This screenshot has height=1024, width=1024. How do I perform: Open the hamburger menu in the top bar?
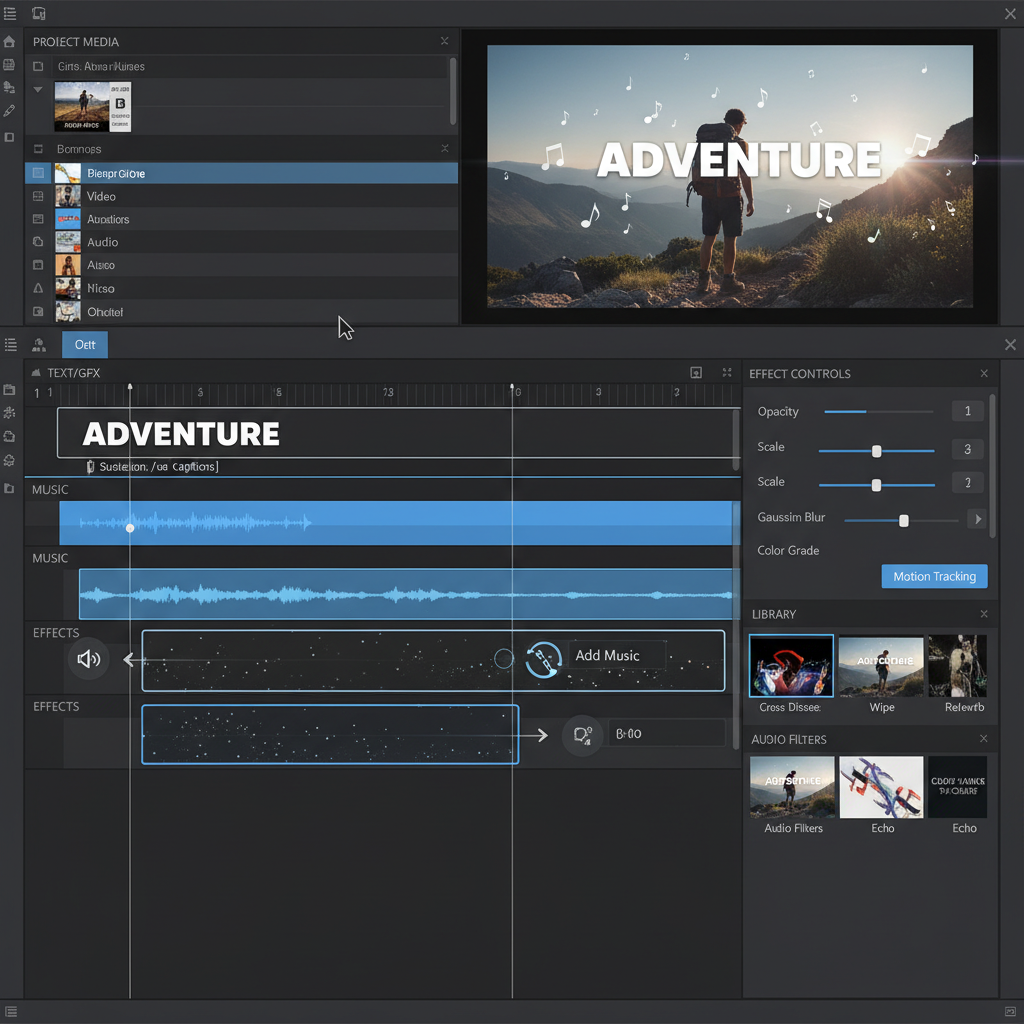pos(10,13)
